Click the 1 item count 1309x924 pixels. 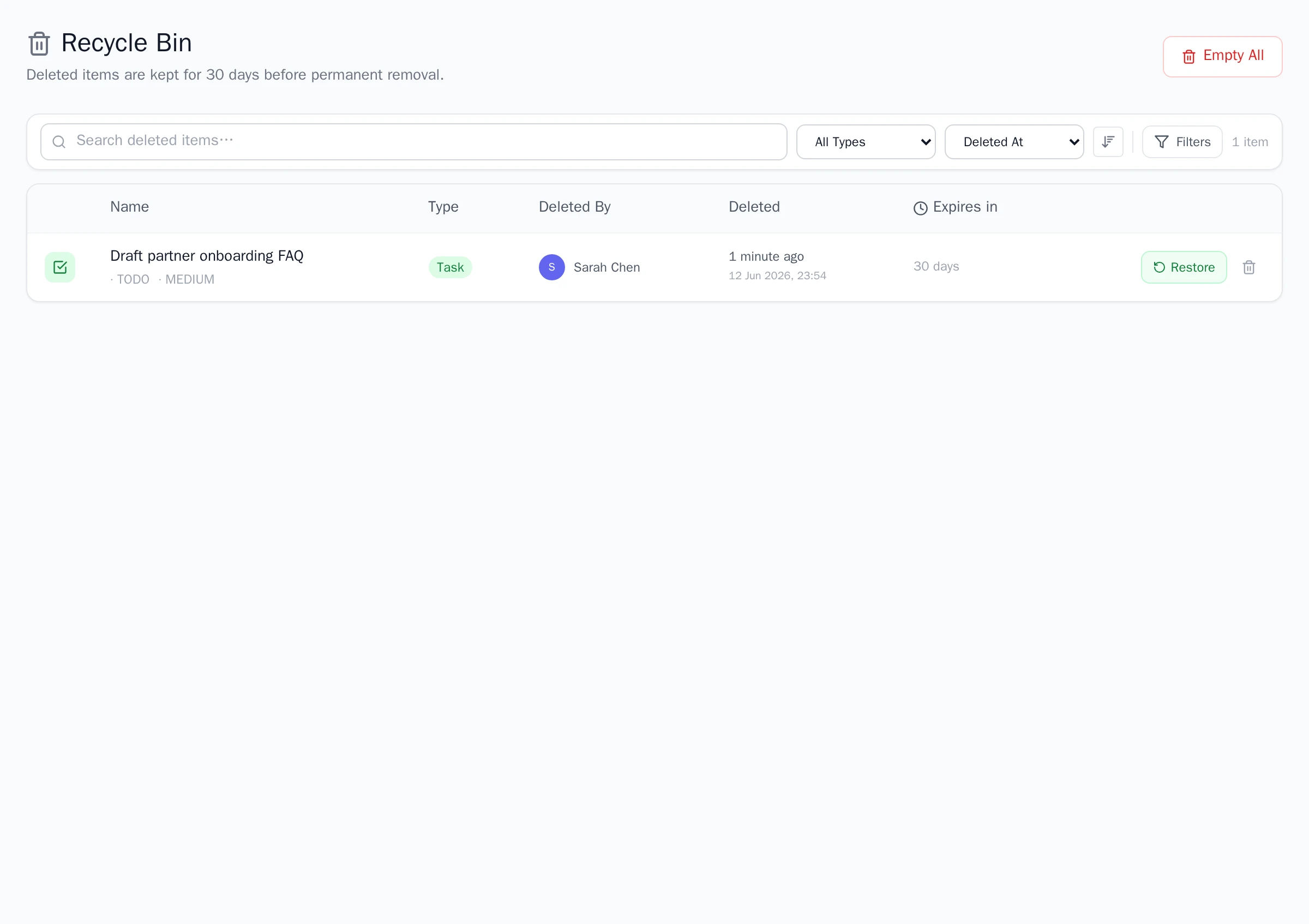coord(1250,142)
